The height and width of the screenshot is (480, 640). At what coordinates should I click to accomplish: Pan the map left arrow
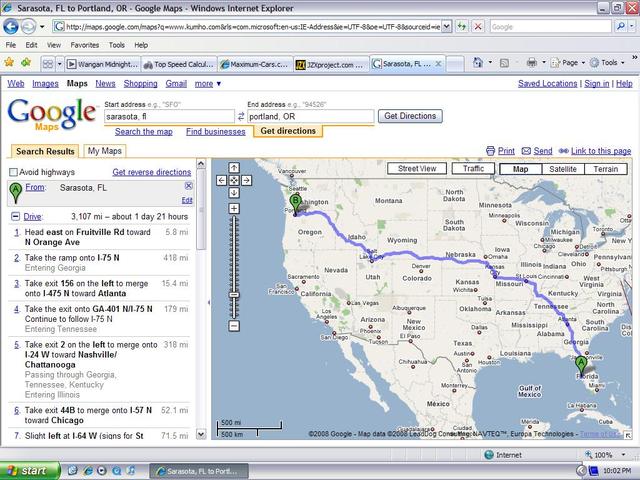click(221, 180)
